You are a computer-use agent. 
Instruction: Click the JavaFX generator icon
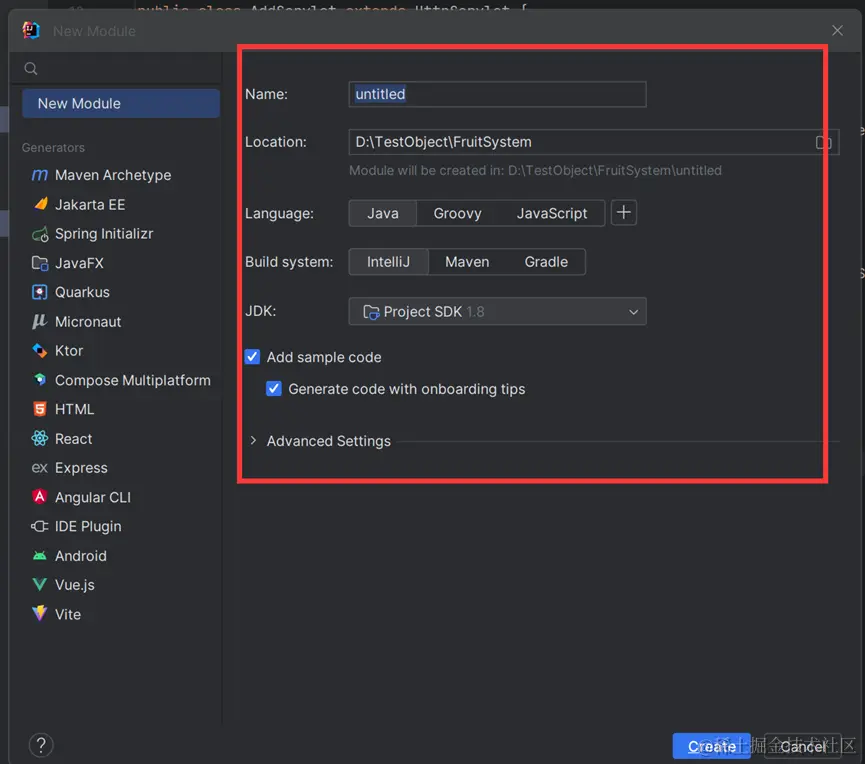coord(40,263)
